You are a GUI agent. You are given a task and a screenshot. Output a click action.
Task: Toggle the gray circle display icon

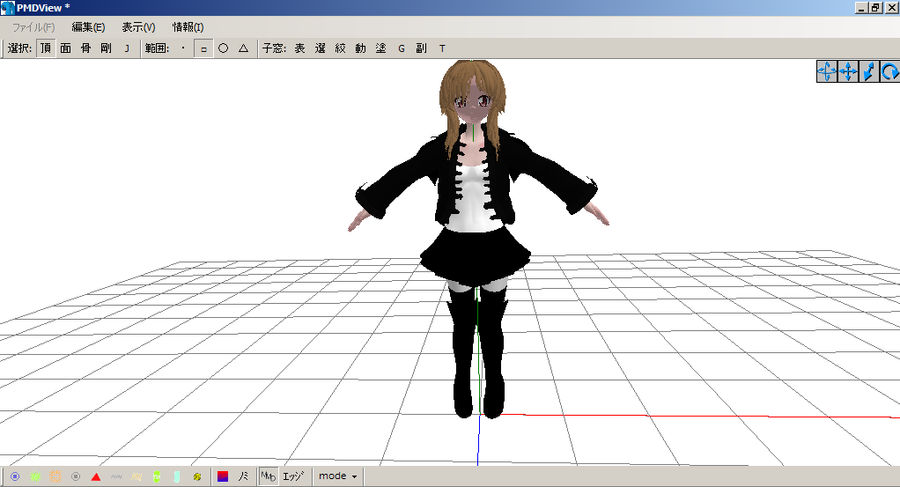coord(75,477)
